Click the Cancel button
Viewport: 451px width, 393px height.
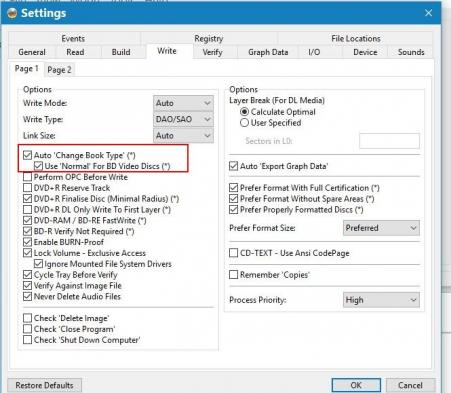coord(410,385)
